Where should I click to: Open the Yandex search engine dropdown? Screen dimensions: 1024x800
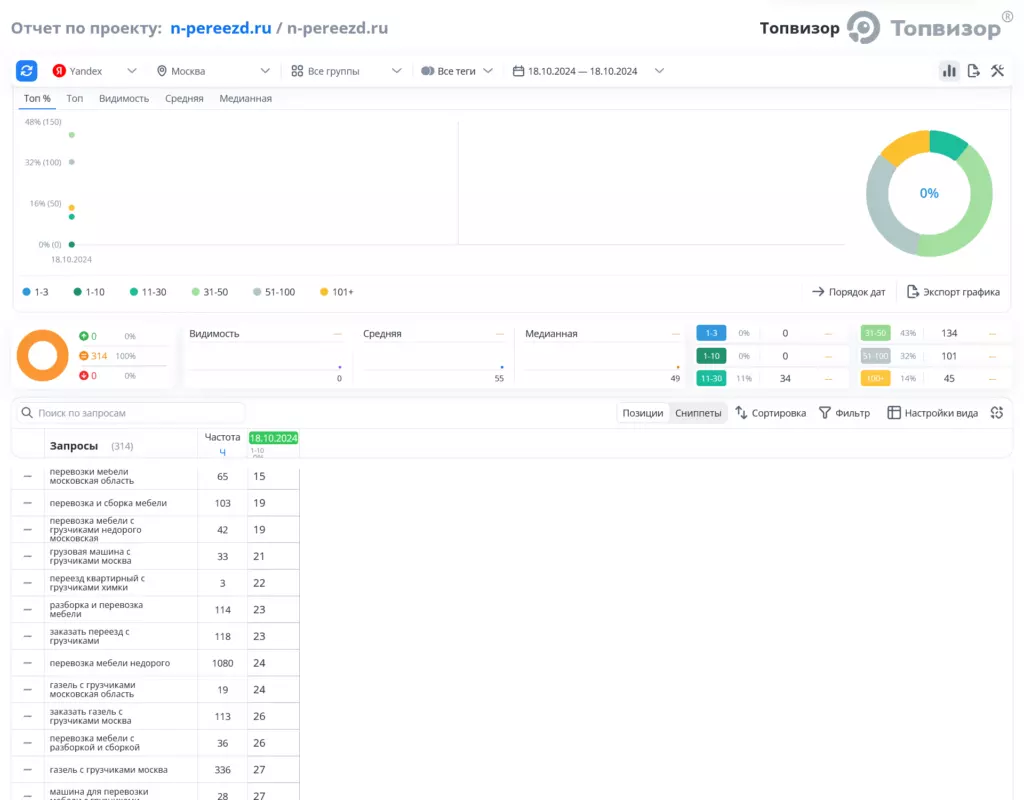95,71
